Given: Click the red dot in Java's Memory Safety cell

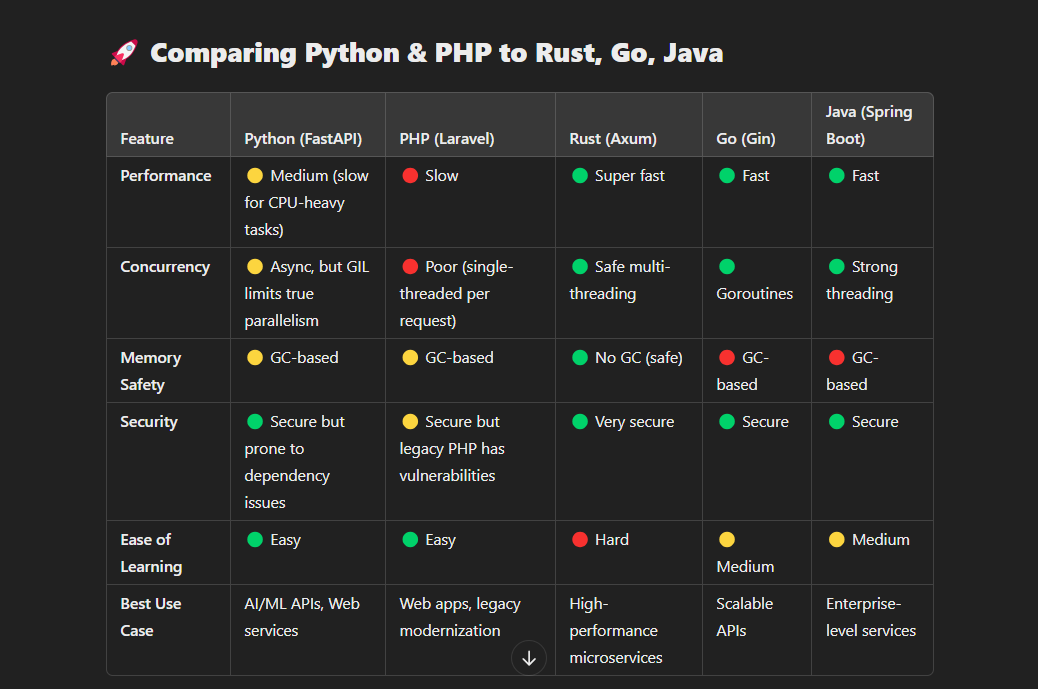Looking at the screenshot, I should [x=837, y=357].
